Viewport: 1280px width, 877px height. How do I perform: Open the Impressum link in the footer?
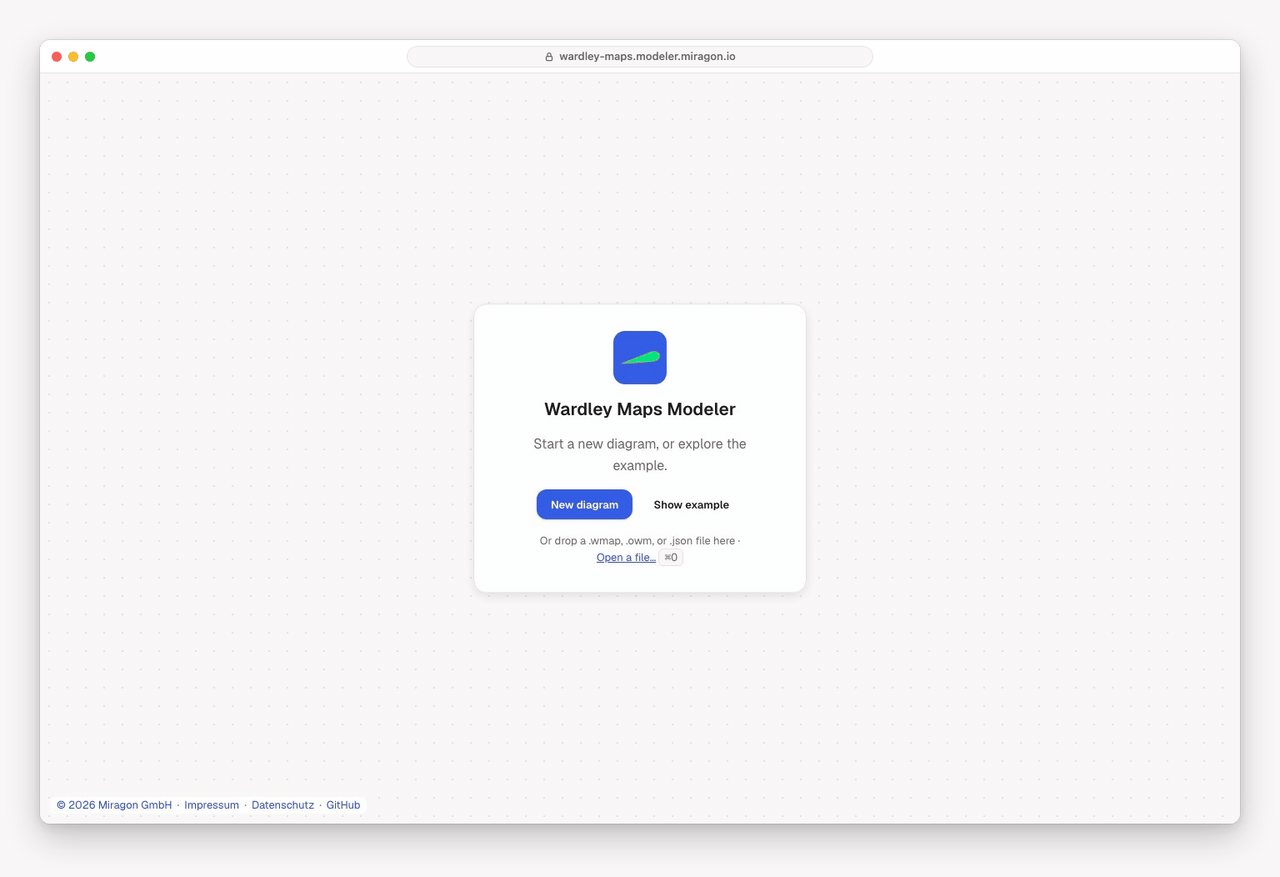(x=212, y=805)
